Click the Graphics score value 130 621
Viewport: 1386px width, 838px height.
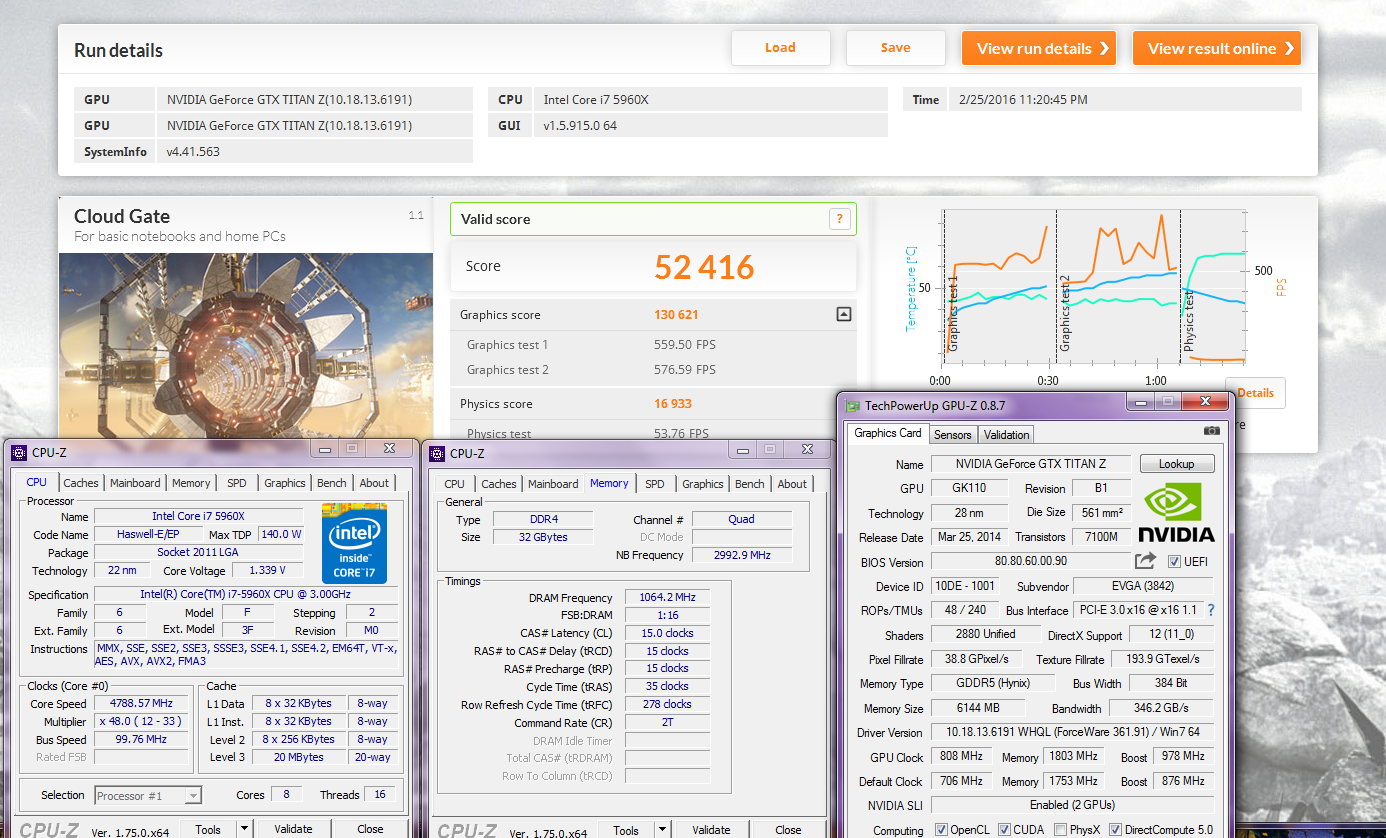tap(676, 315)
